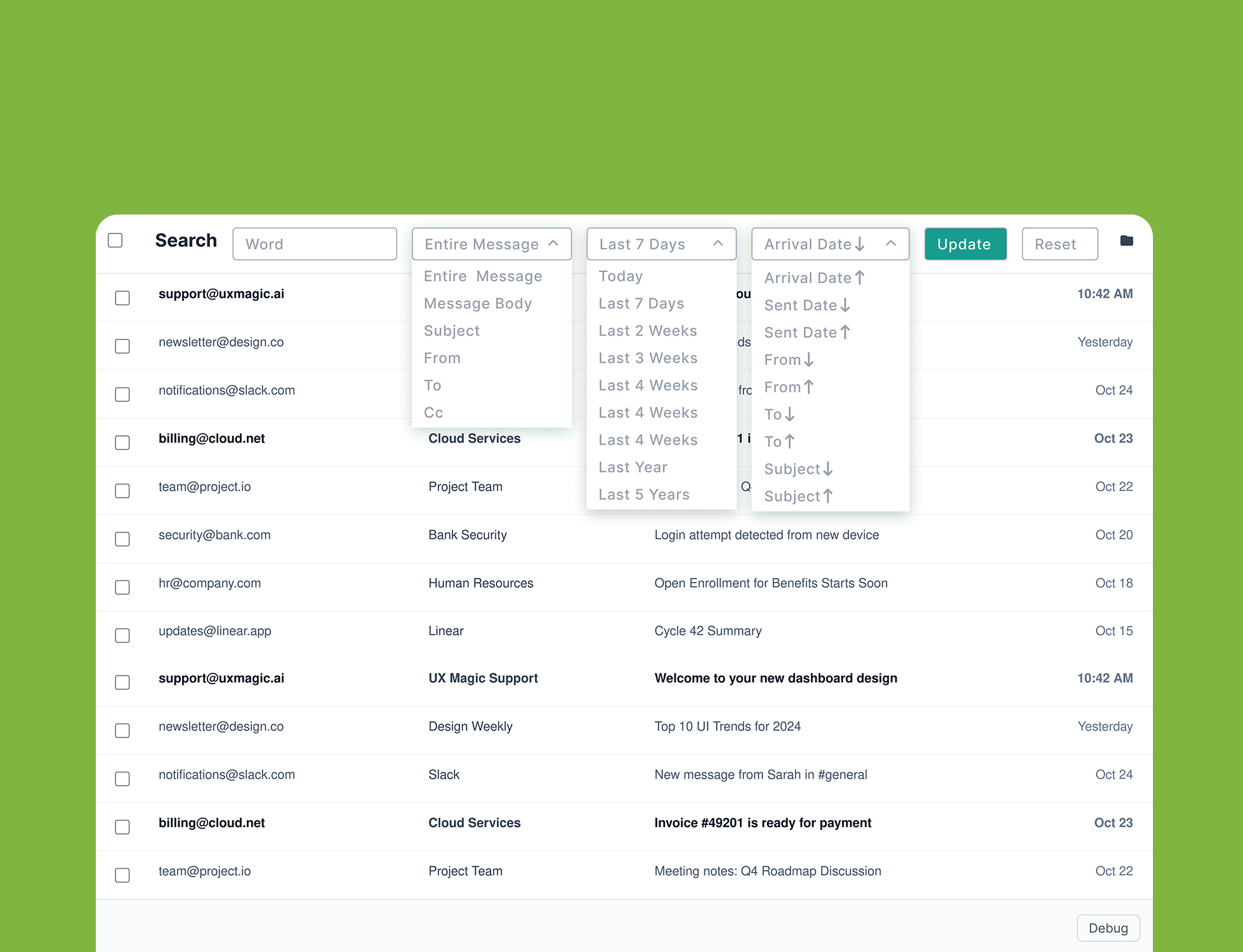Screen dimensions: 1243x952
Task: Sort by Subject ascending
Action: pyautogui.click(x=798, y=496)
